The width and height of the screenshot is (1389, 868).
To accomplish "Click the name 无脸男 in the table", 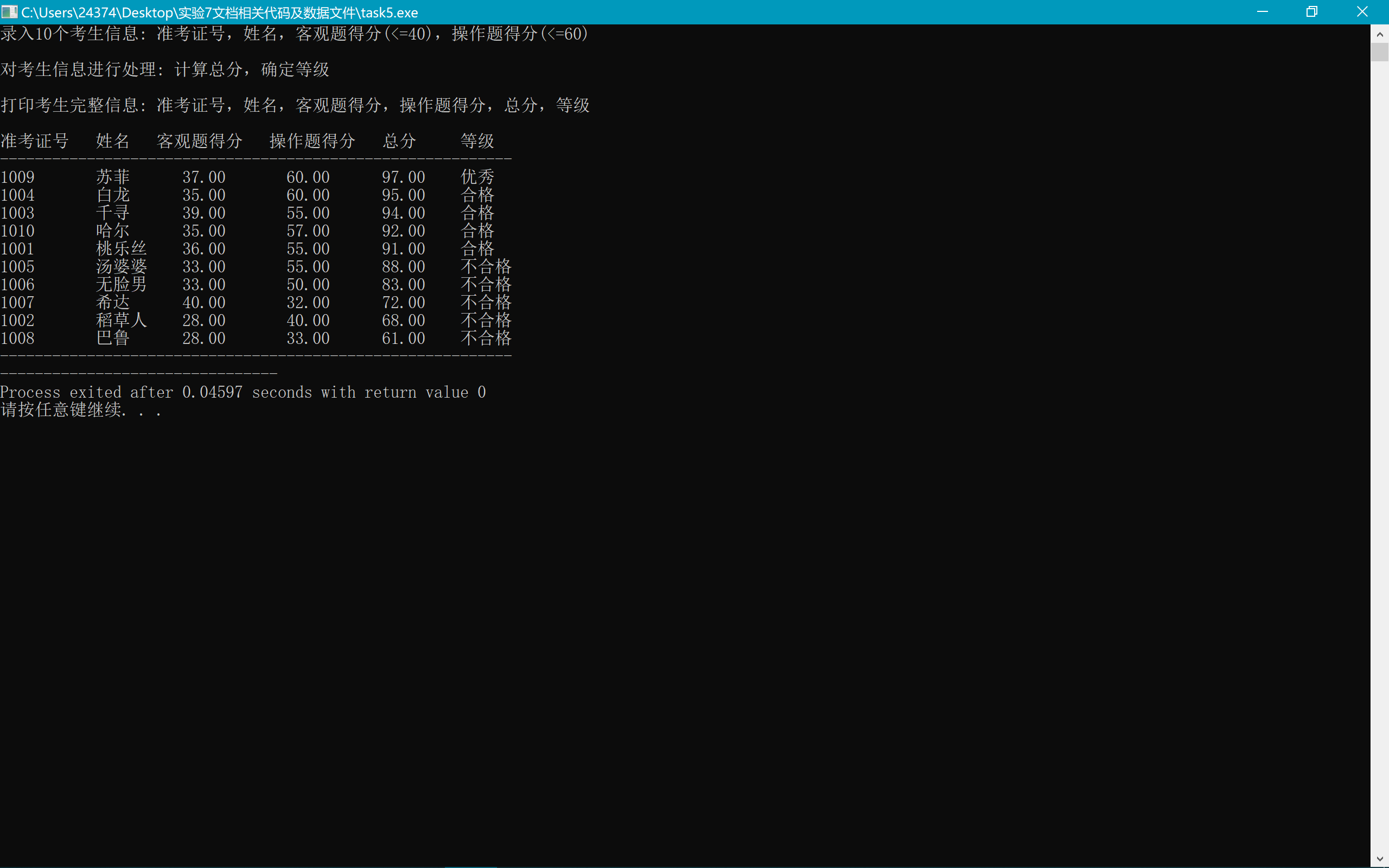I will pos(121,284).
